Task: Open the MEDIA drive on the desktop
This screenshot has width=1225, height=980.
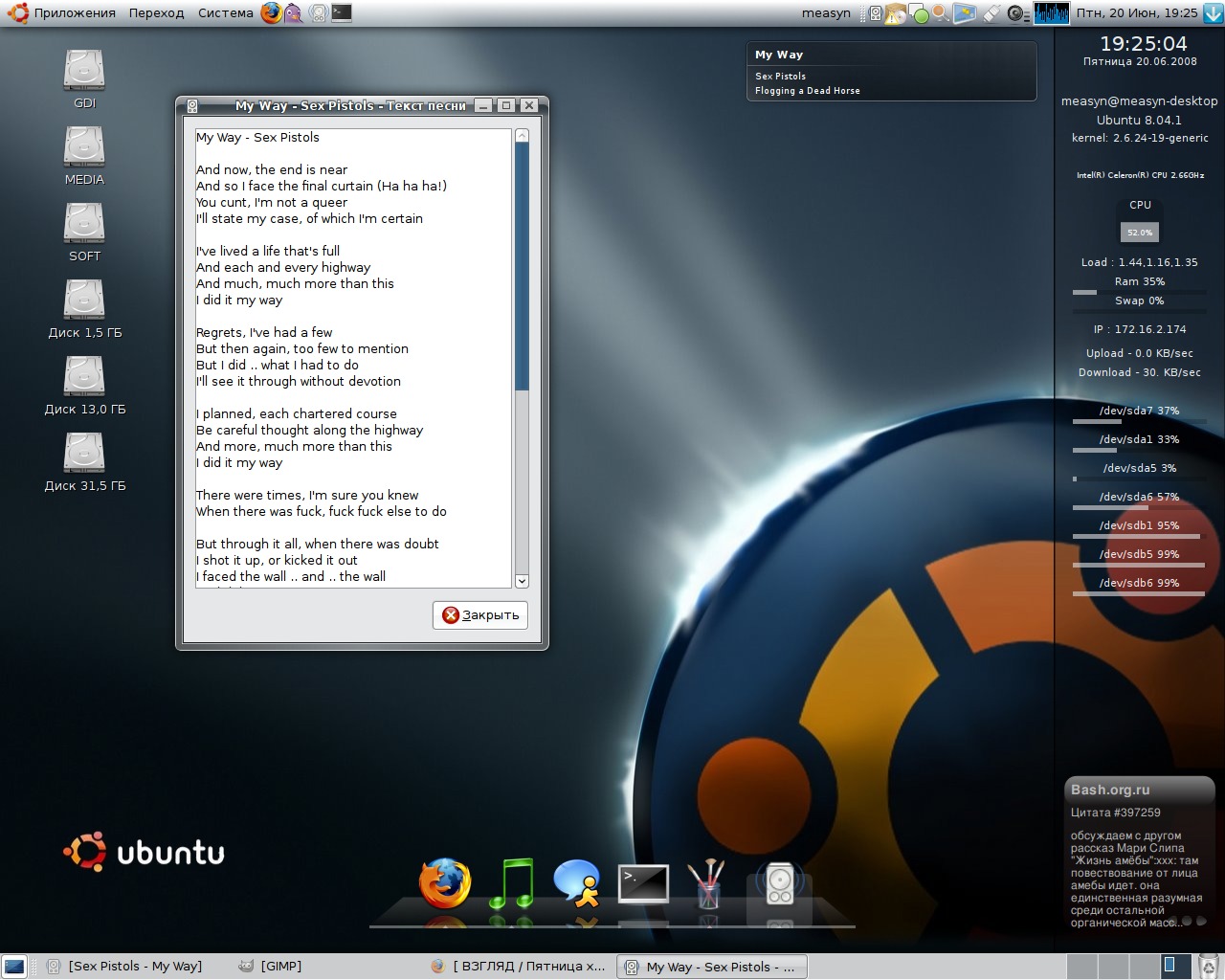Action: [84, 155]
